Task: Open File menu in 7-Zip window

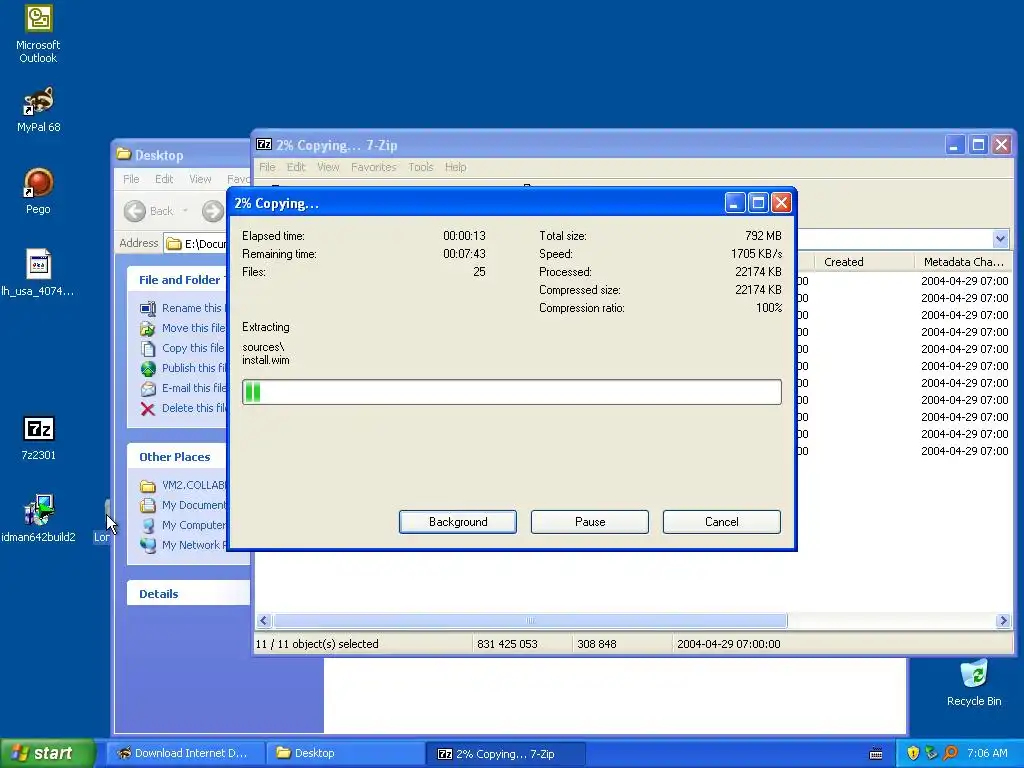Action: click(267, 167)
